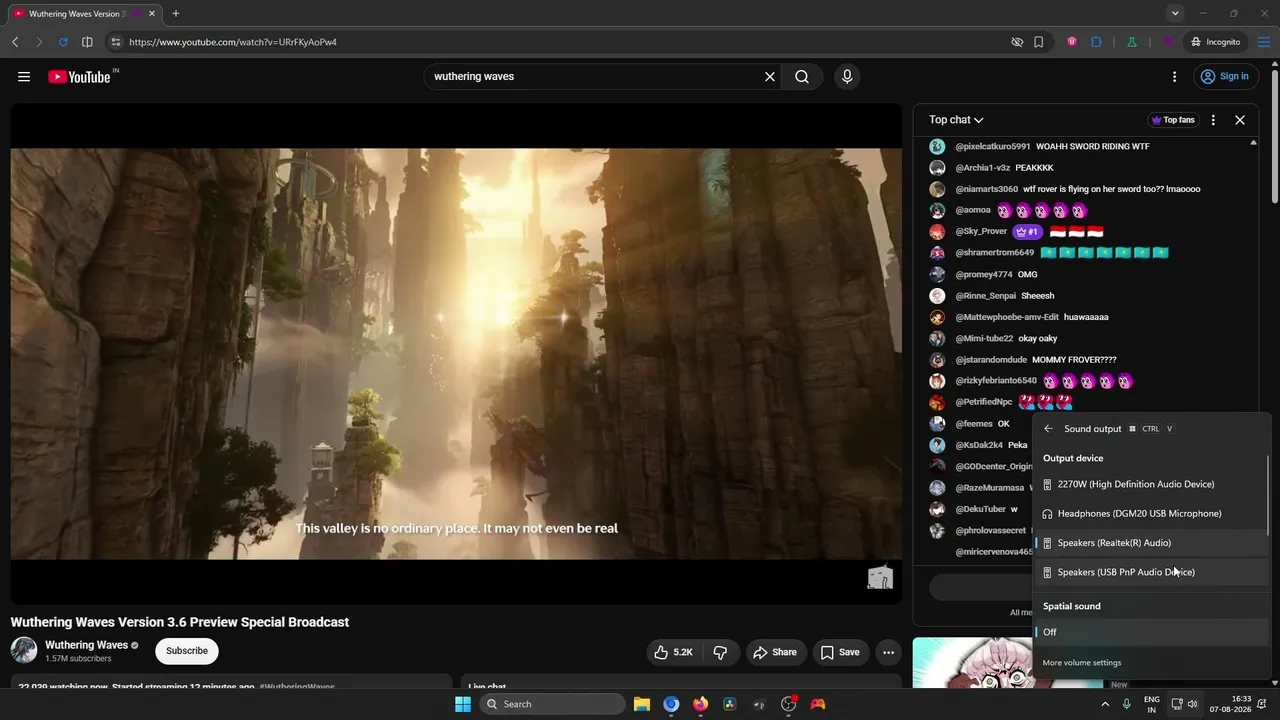This screenshot has width=1280, height=720.
Task: Open YouTube settings three-dot menu
Action: point(1174,77)
